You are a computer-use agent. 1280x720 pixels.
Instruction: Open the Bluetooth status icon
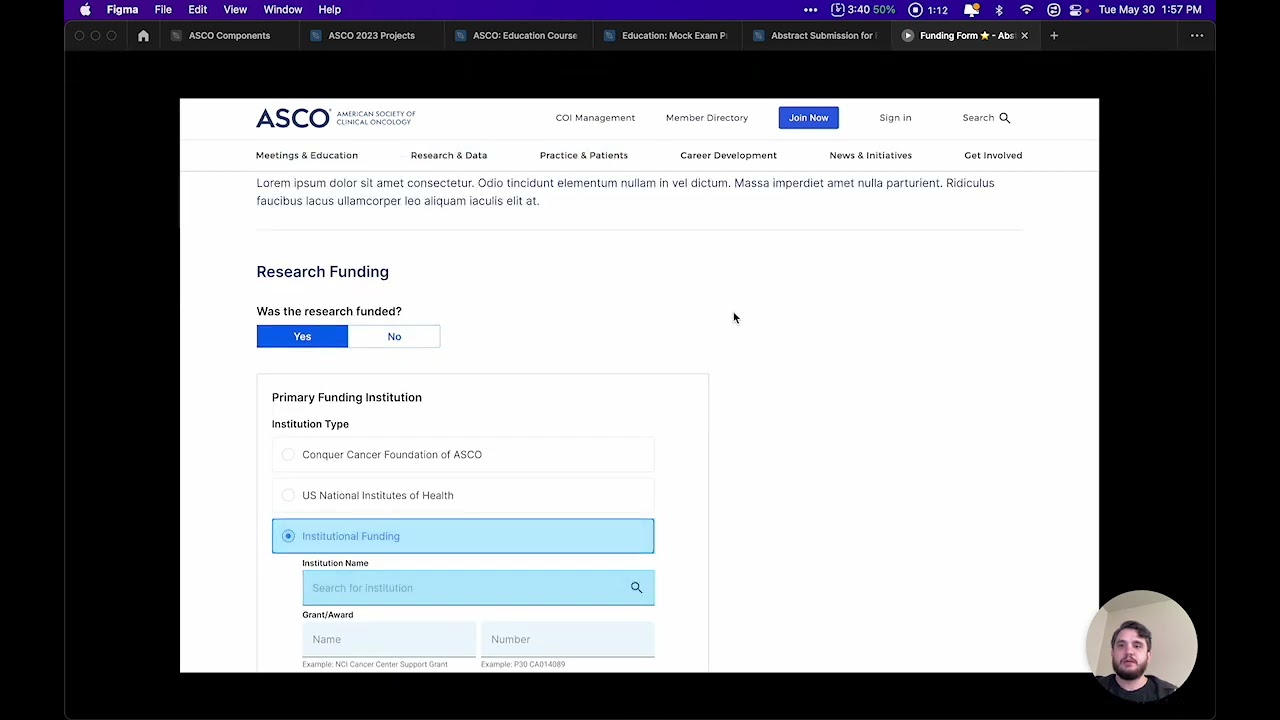(998, 10)
